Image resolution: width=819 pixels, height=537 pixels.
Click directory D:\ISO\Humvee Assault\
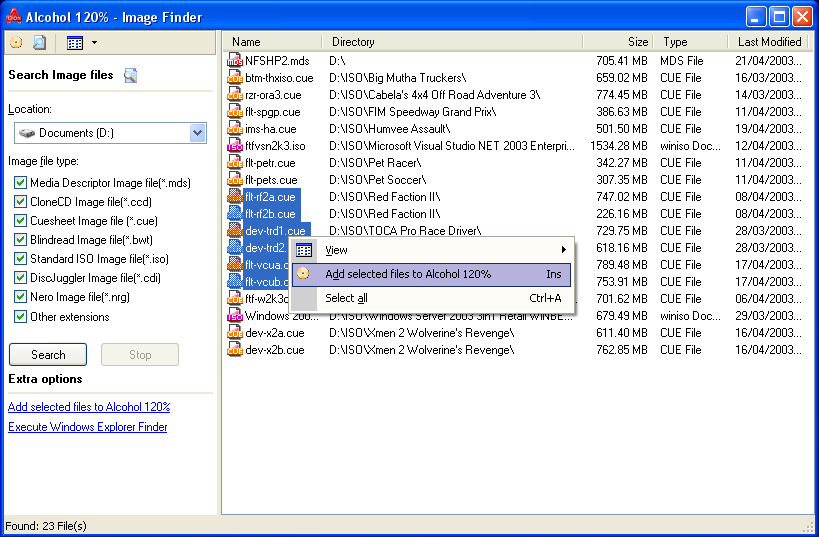[x=390, y=129]
